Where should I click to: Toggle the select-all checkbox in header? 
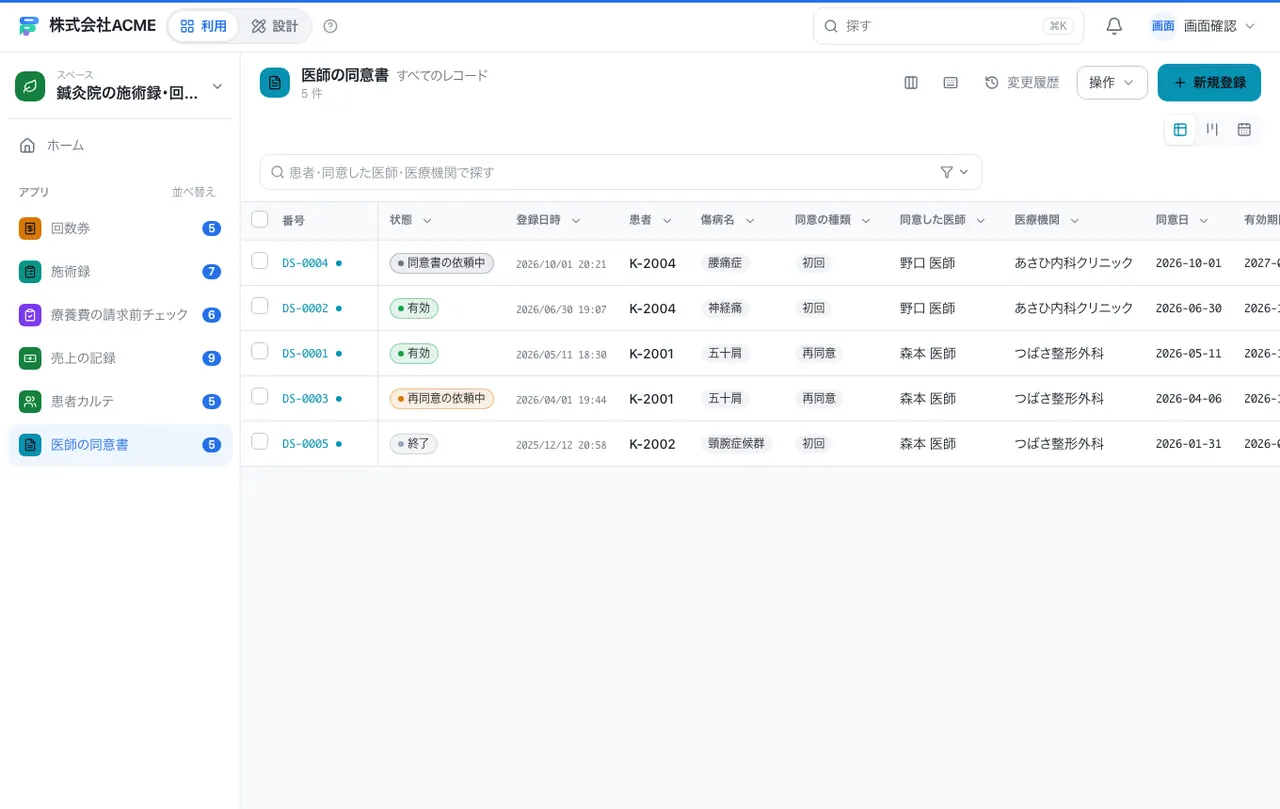[x=260, y=219]
